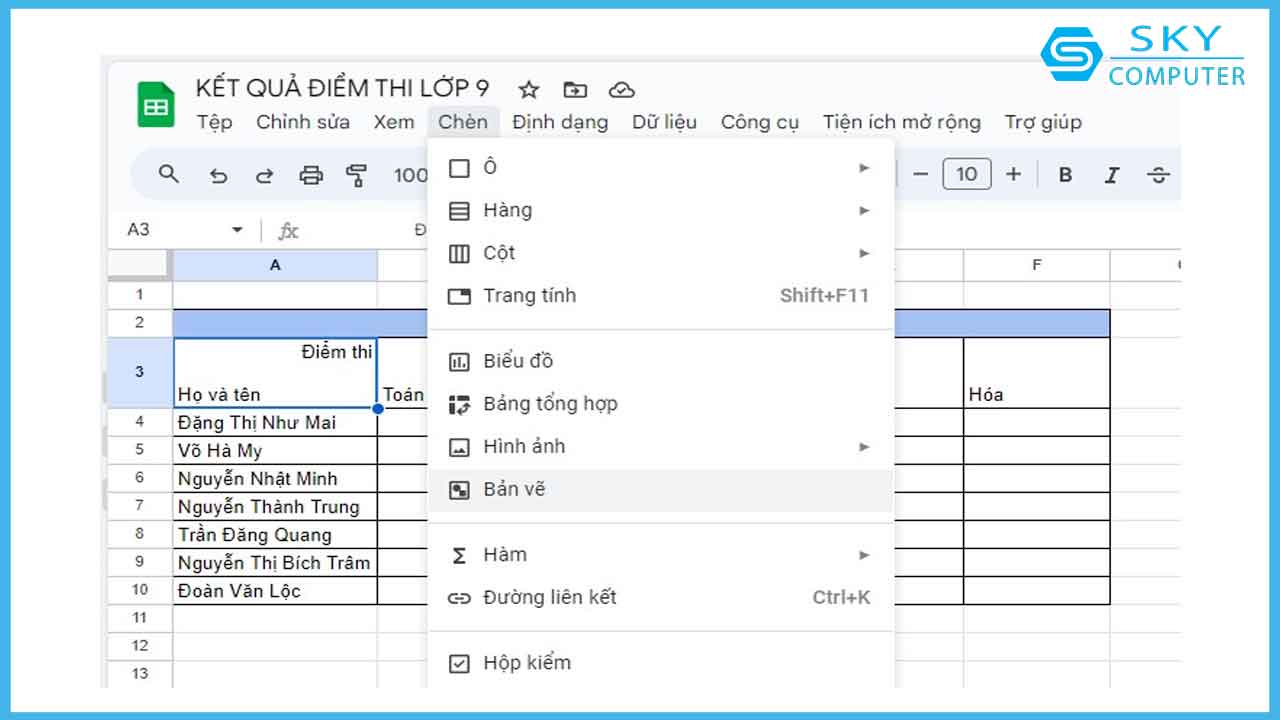This screenshot has height=720, width=1280.
Task: Click the move-to-folder icon beside title
Action: [x=575, y=90]
